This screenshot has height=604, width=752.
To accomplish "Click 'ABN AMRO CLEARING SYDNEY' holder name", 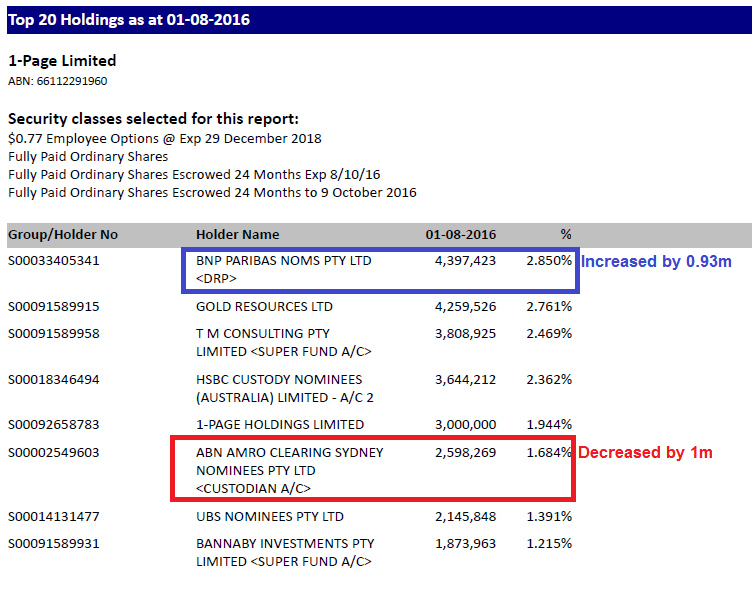I will (x=290, y=452).
